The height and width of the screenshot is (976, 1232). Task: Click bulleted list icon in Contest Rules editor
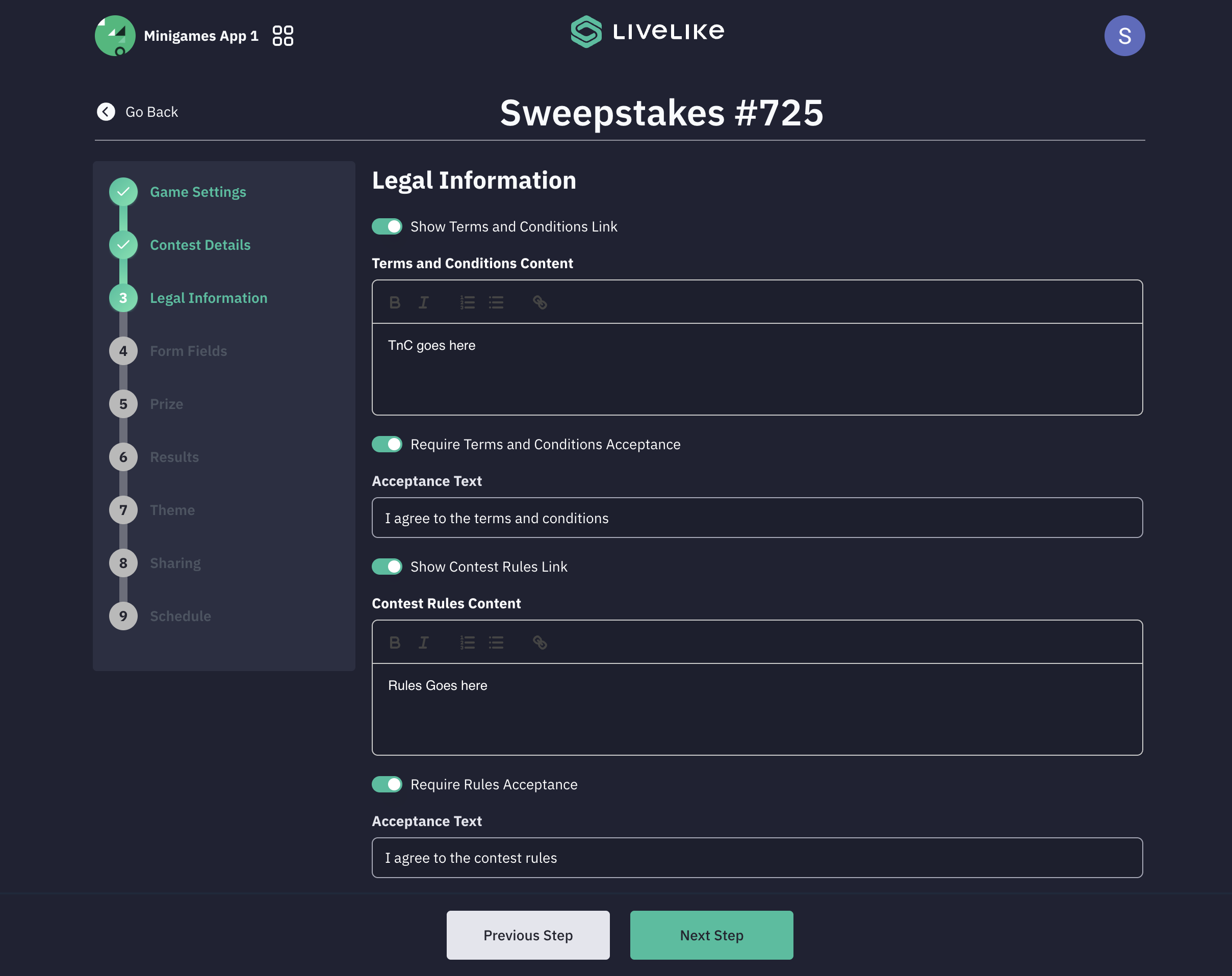[x=496, y=643]
